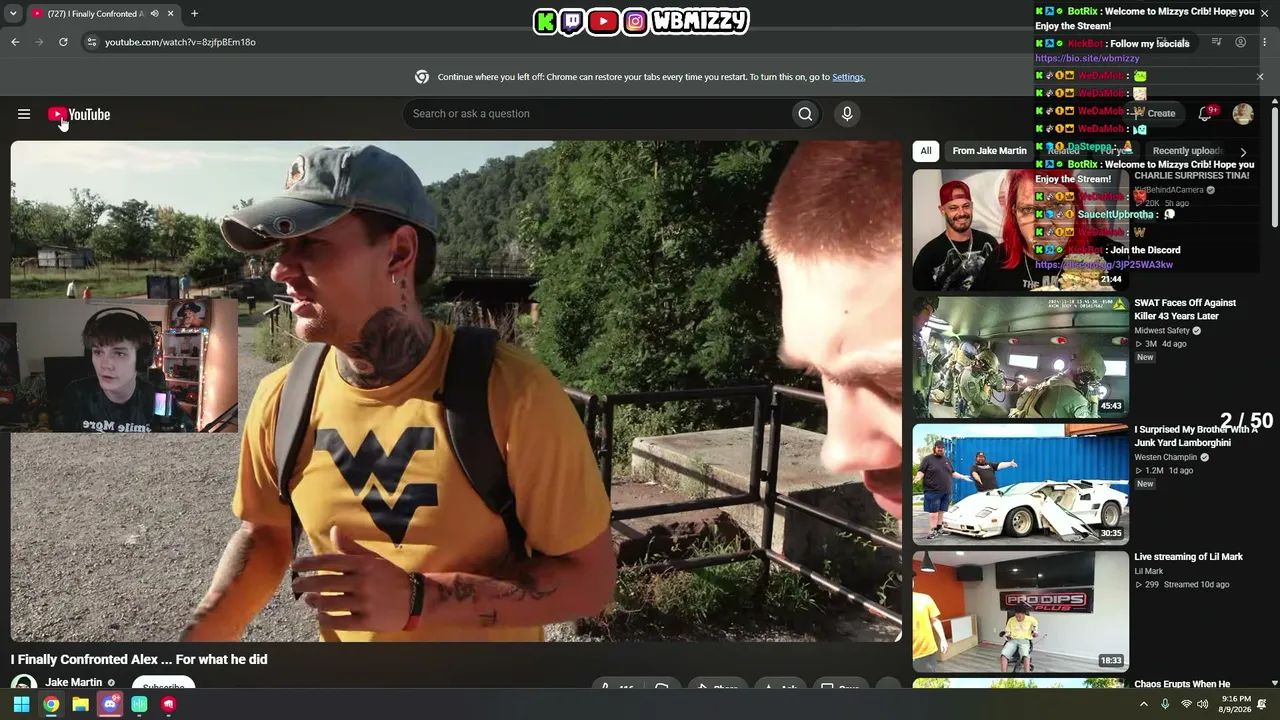
Task: Open the Jake Martin channel link
Action: [74, 683]
